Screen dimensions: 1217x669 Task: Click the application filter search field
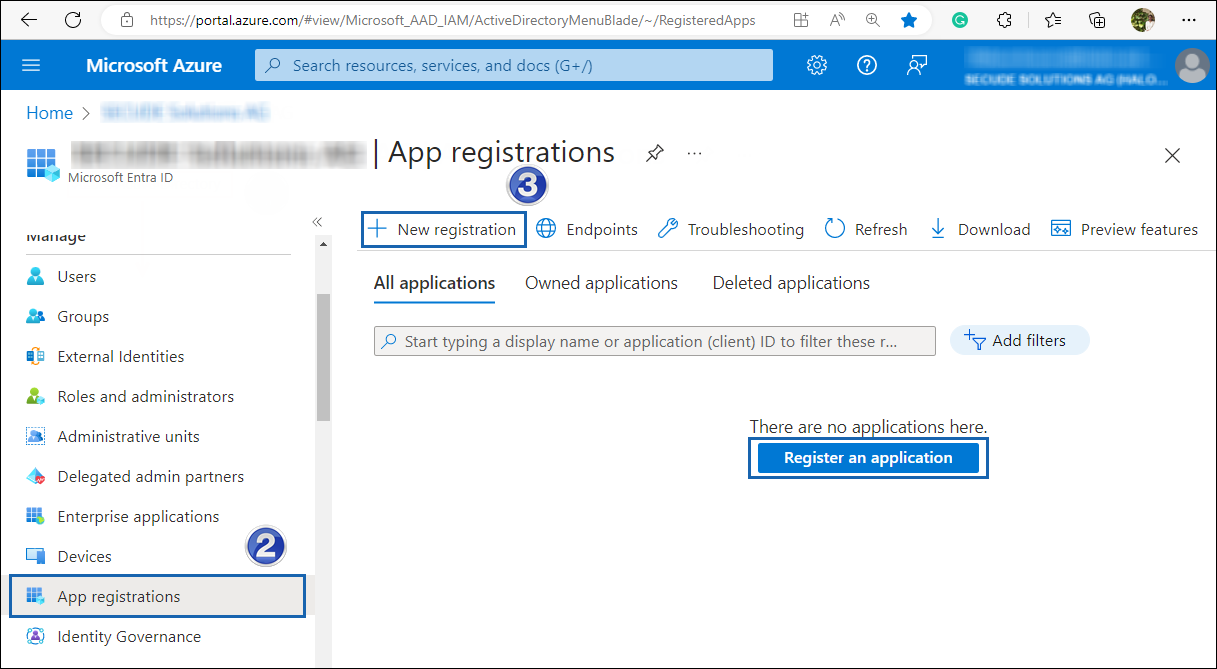[655, 340]
